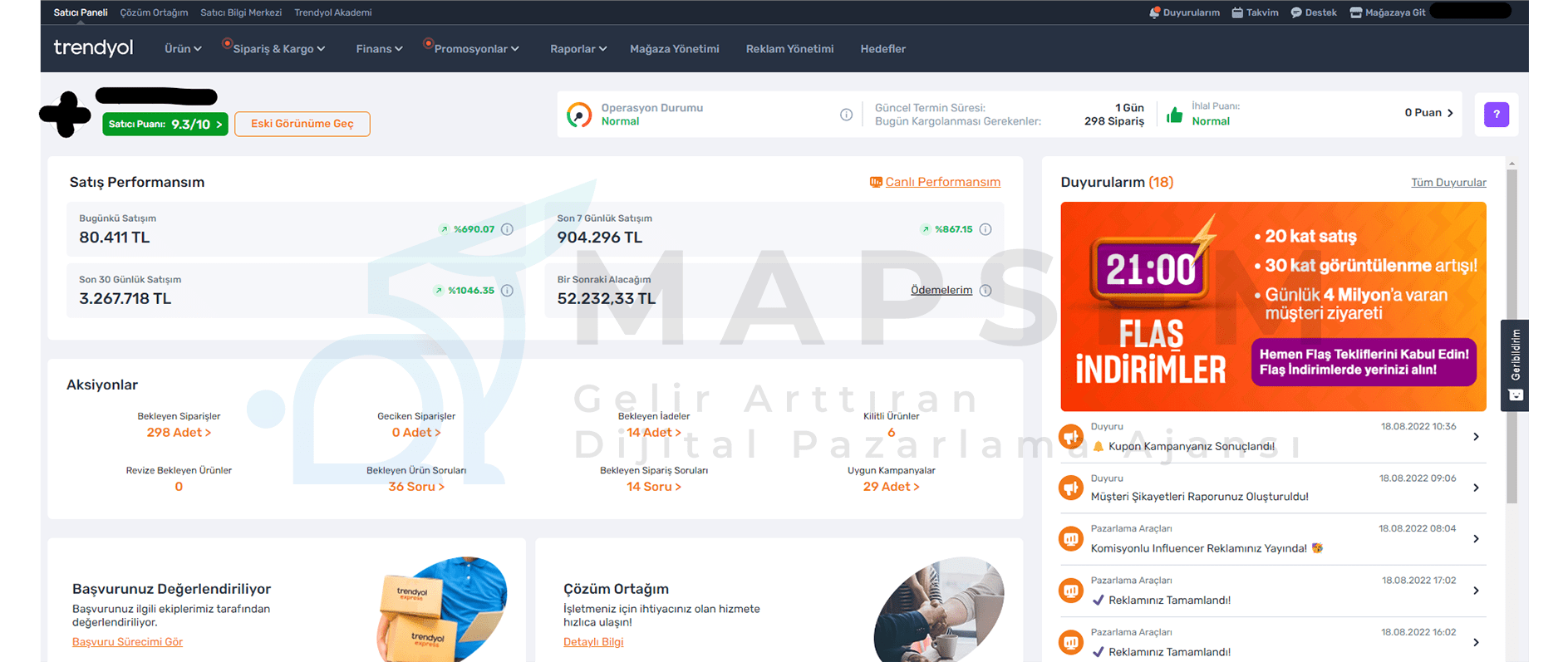Open chevron of 16:02 Reklamınız Tamamlandı announcement
1568x662 pixels.
pyautogui.click(x=1476, y=642)
